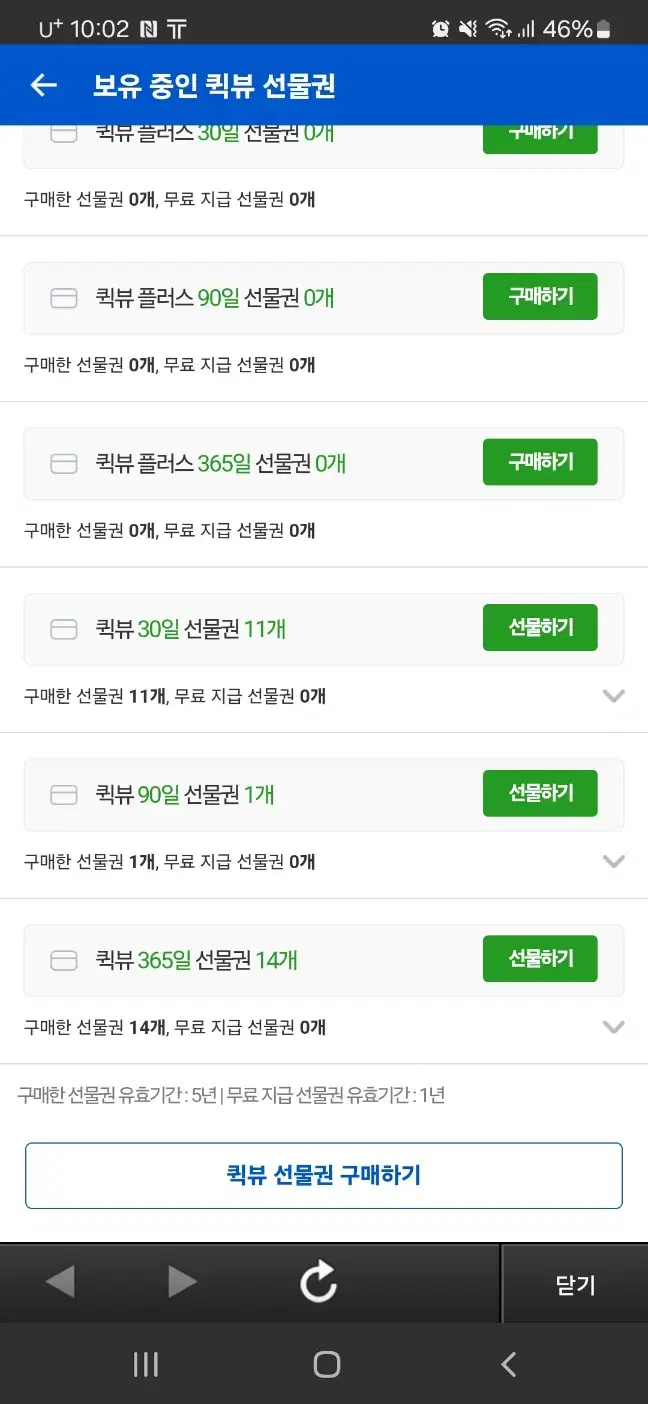Tap 선물하기 for 퀵뷰 30일 선물권

pyautogui.click(x=540, y=628)
